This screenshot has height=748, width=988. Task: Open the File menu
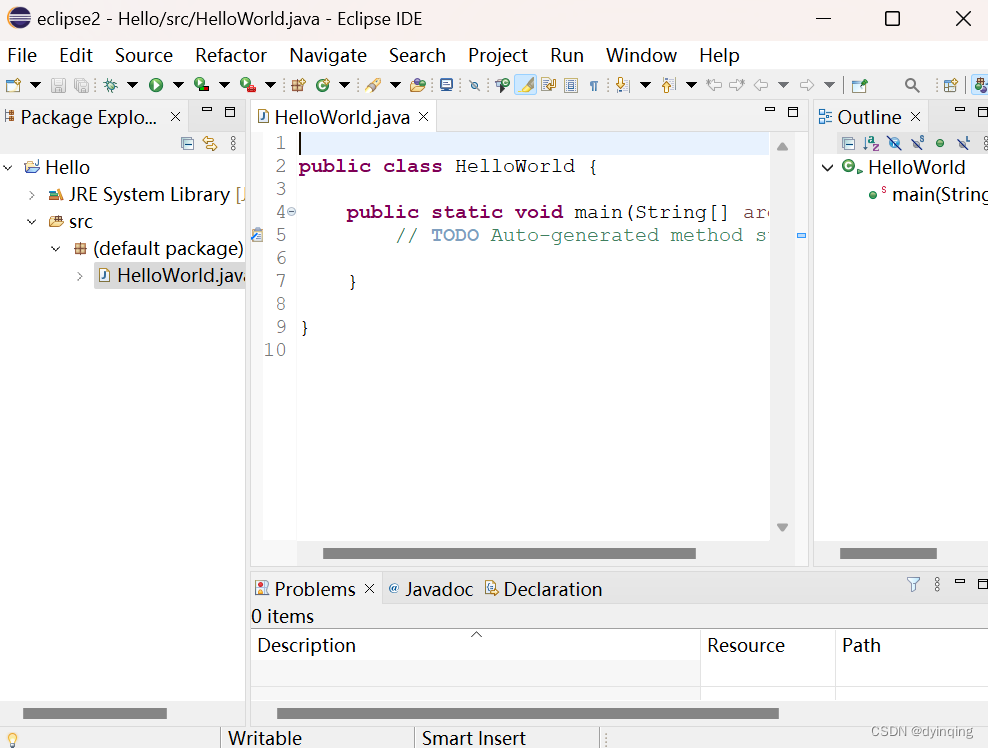[22, 55]
